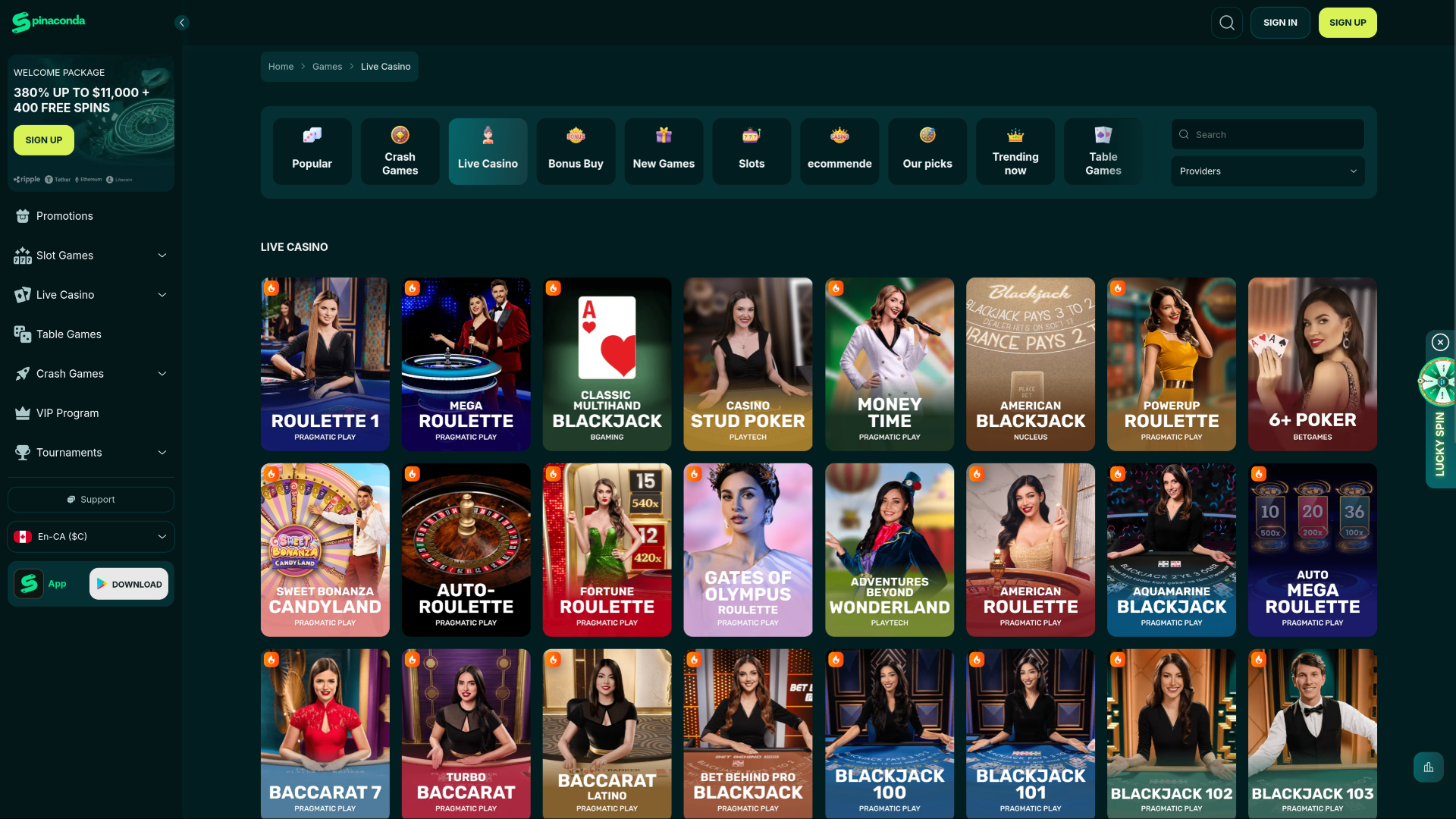Select the Slots category tile
The height and width of the screenshot is (819, 1456).
(752, 152)
